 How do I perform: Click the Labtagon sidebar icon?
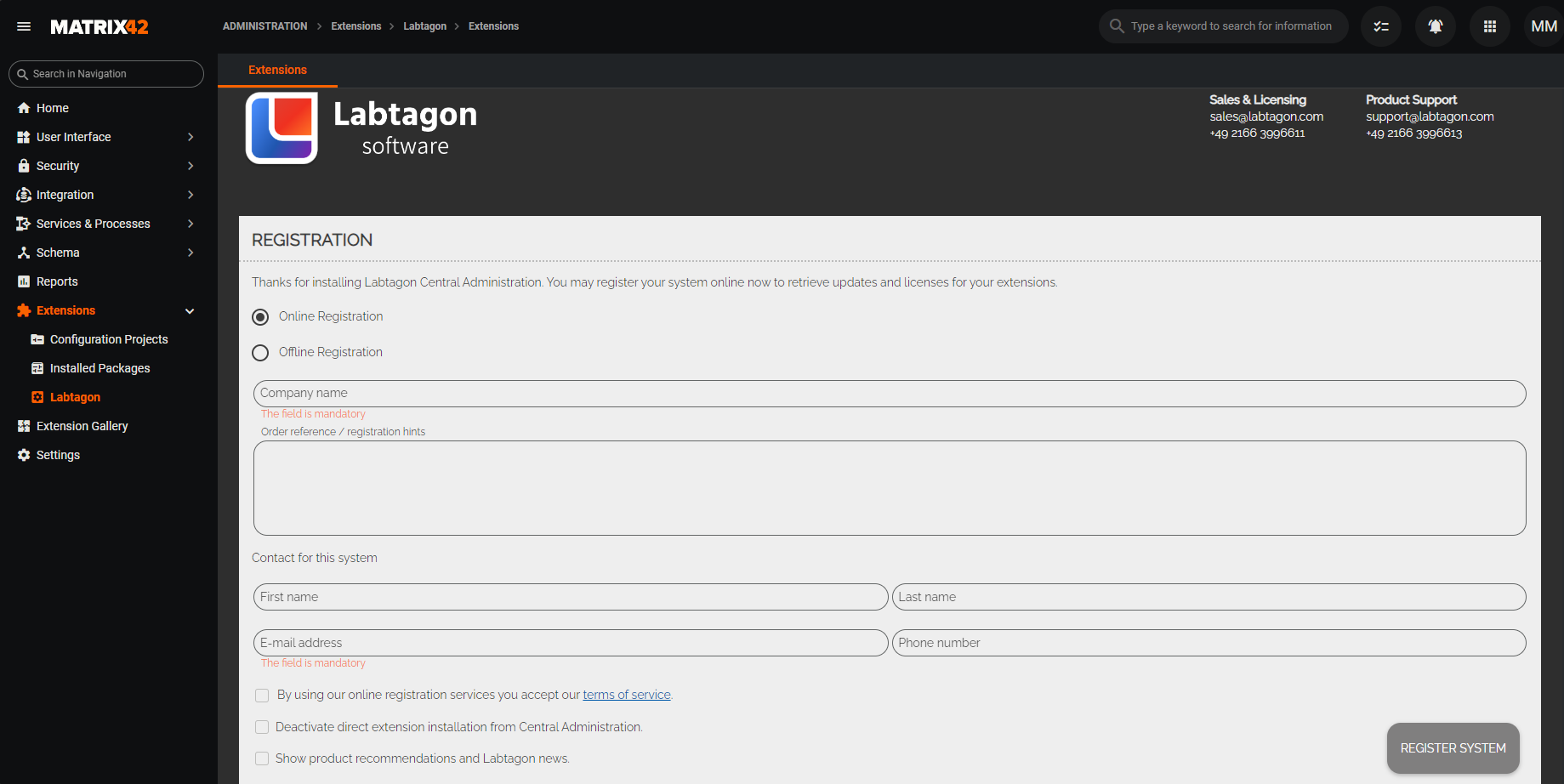(37, 397)
